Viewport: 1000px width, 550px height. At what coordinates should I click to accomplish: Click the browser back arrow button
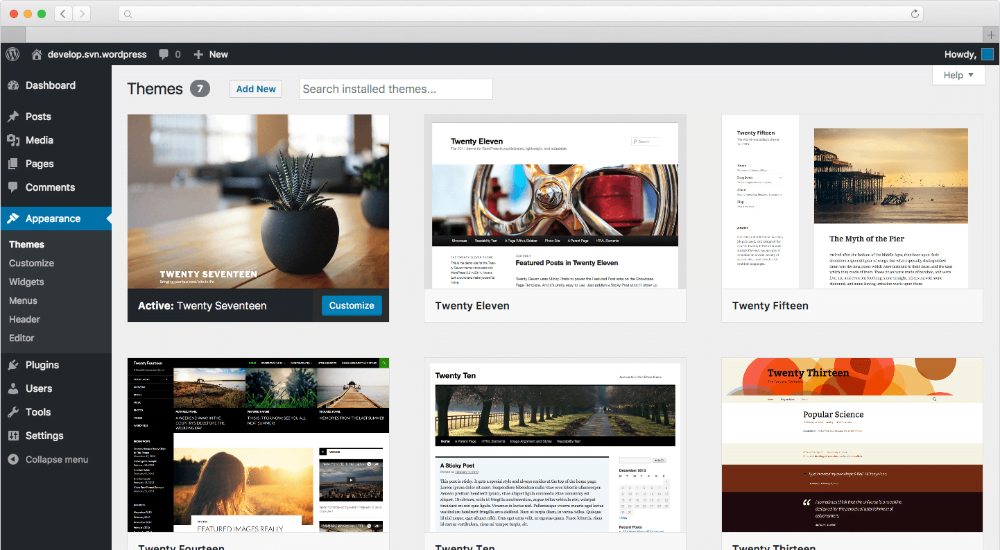pos(63,13)
